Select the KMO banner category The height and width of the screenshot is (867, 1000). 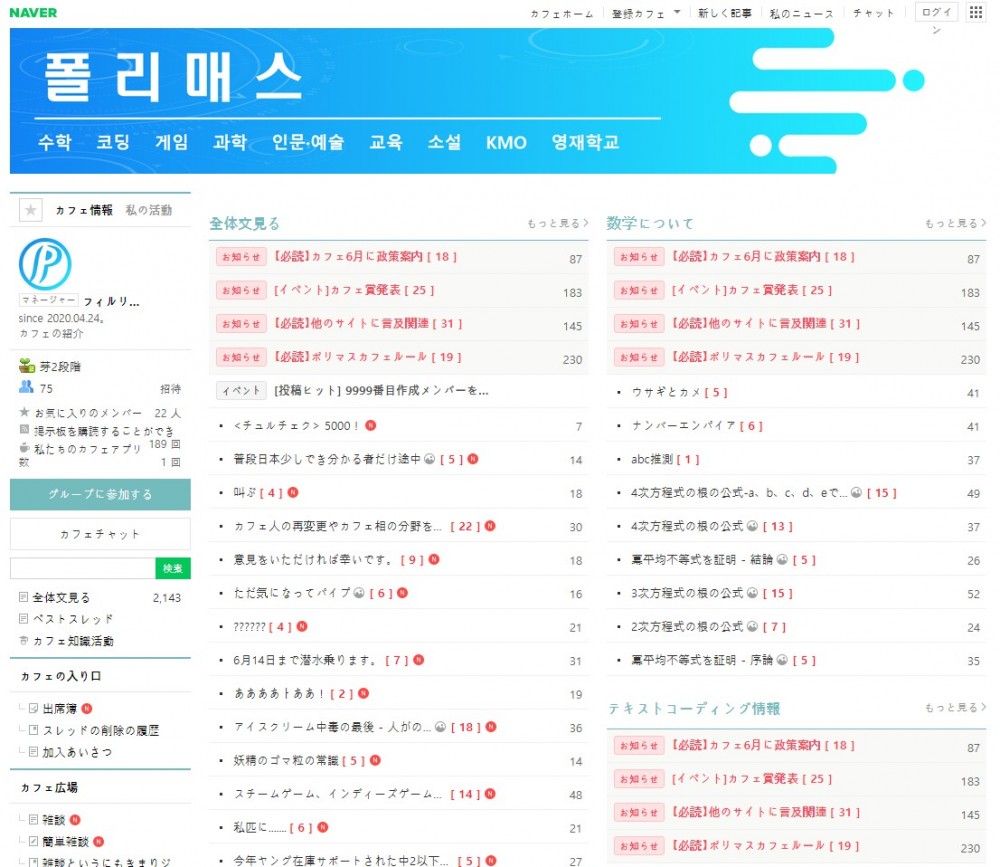pos(506,142)
